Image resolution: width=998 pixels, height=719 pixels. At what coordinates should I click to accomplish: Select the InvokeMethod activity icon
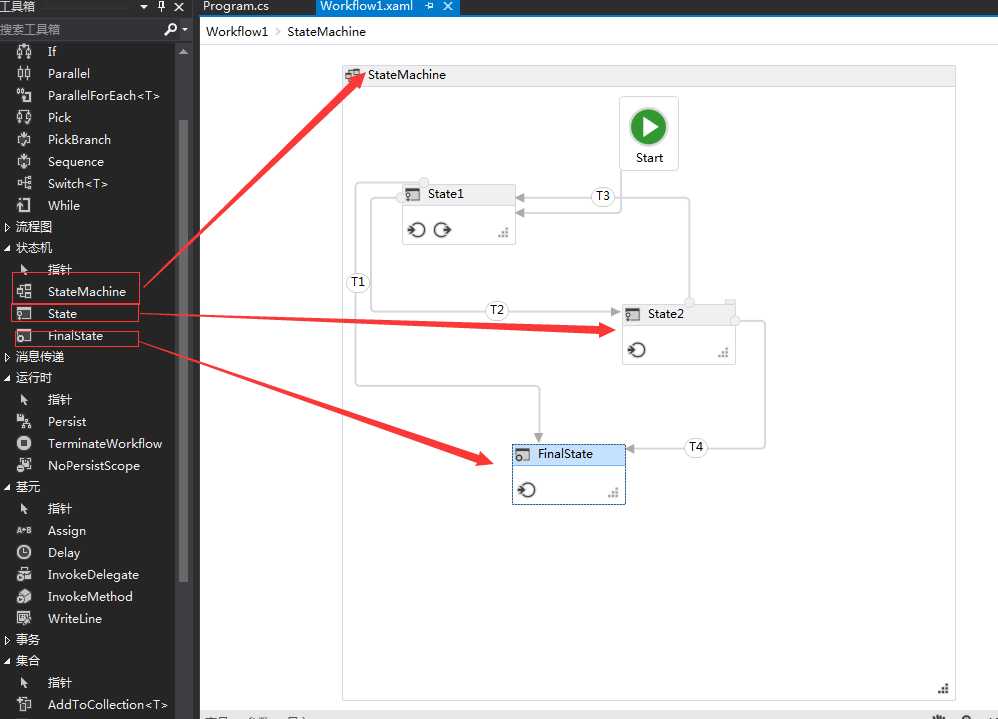click(24, 596)
